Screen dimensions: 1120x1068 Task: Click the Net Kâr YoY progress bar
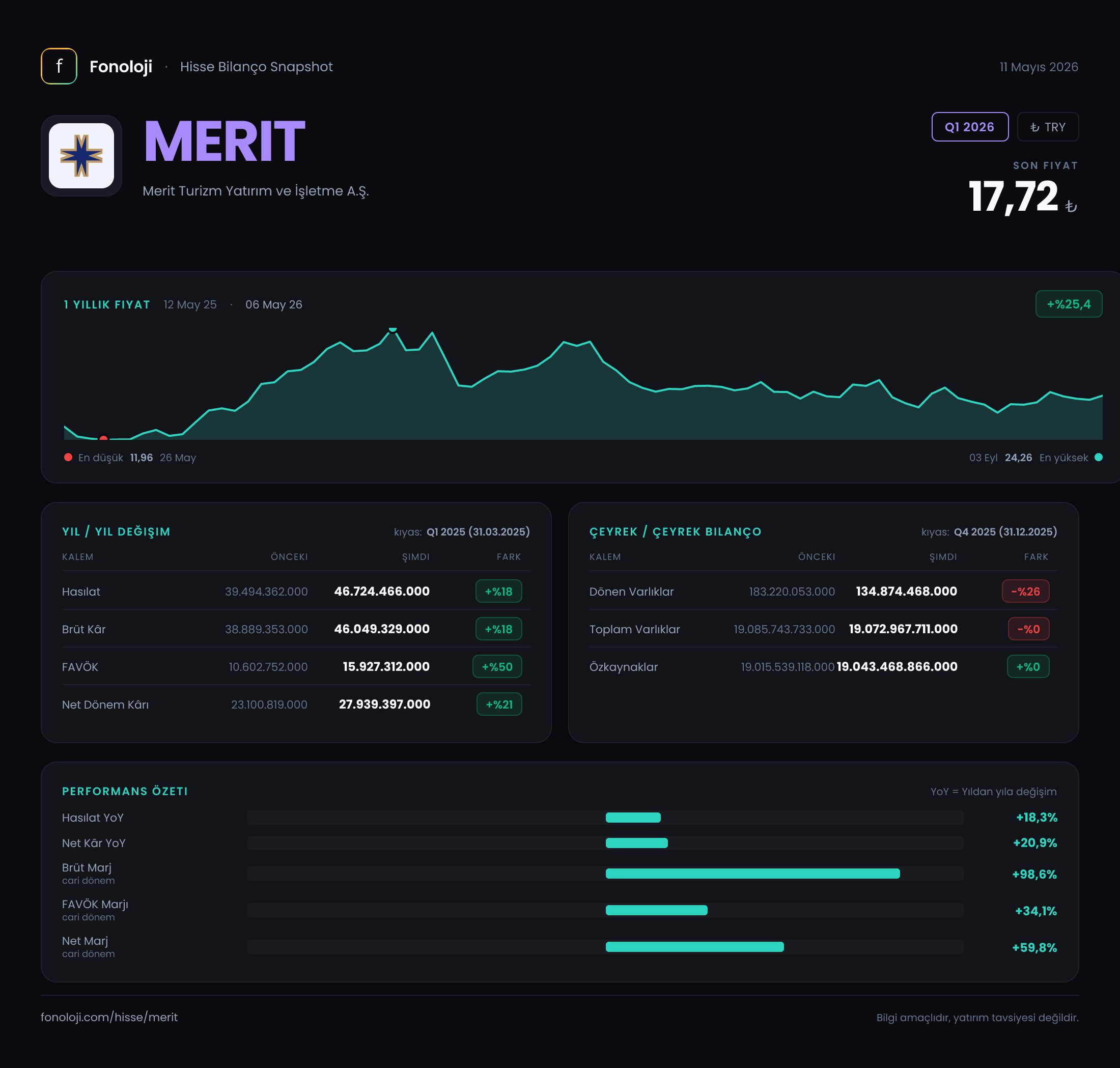pyautogui.click(x=605, y=842)
